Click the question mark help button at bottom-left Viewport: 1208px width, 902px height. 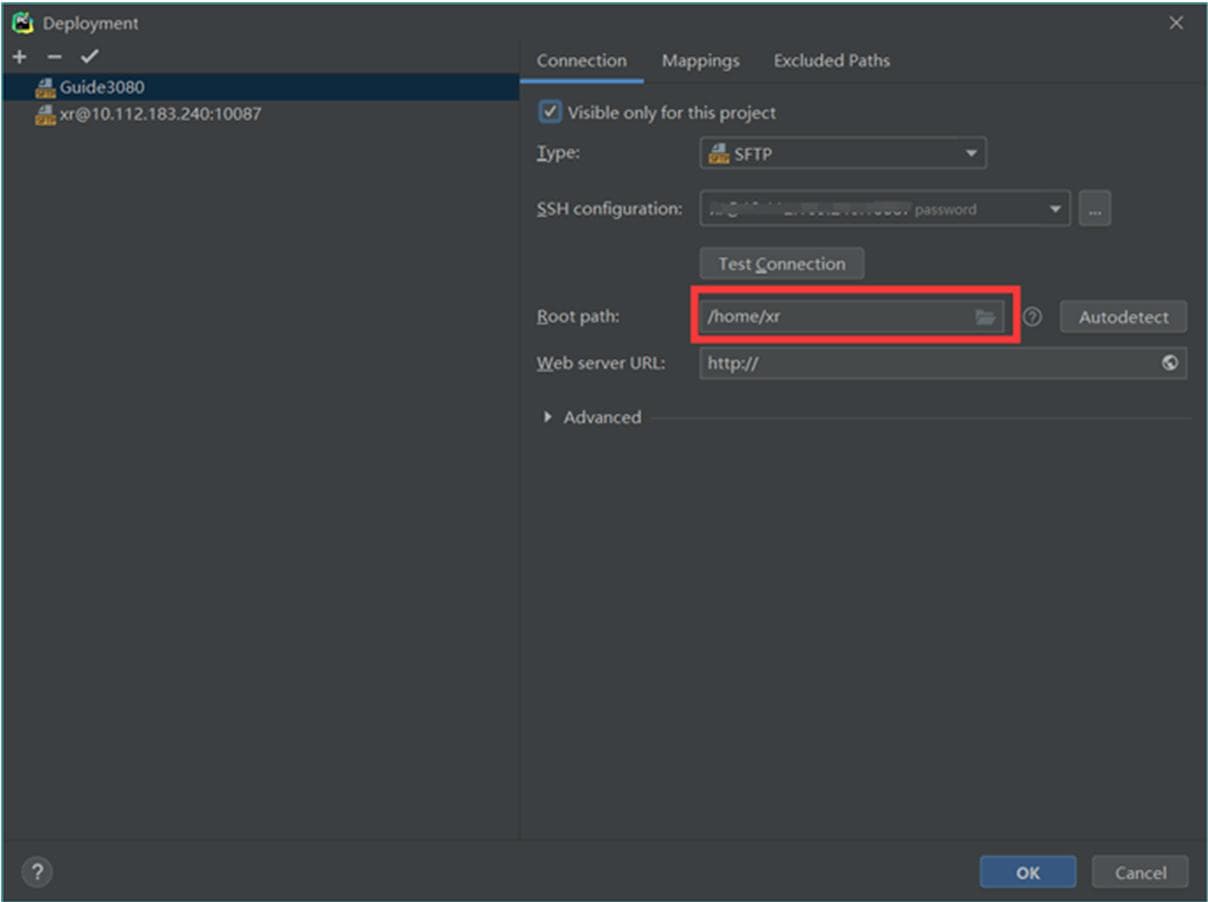pyautogui.click(x=37, y=872)
